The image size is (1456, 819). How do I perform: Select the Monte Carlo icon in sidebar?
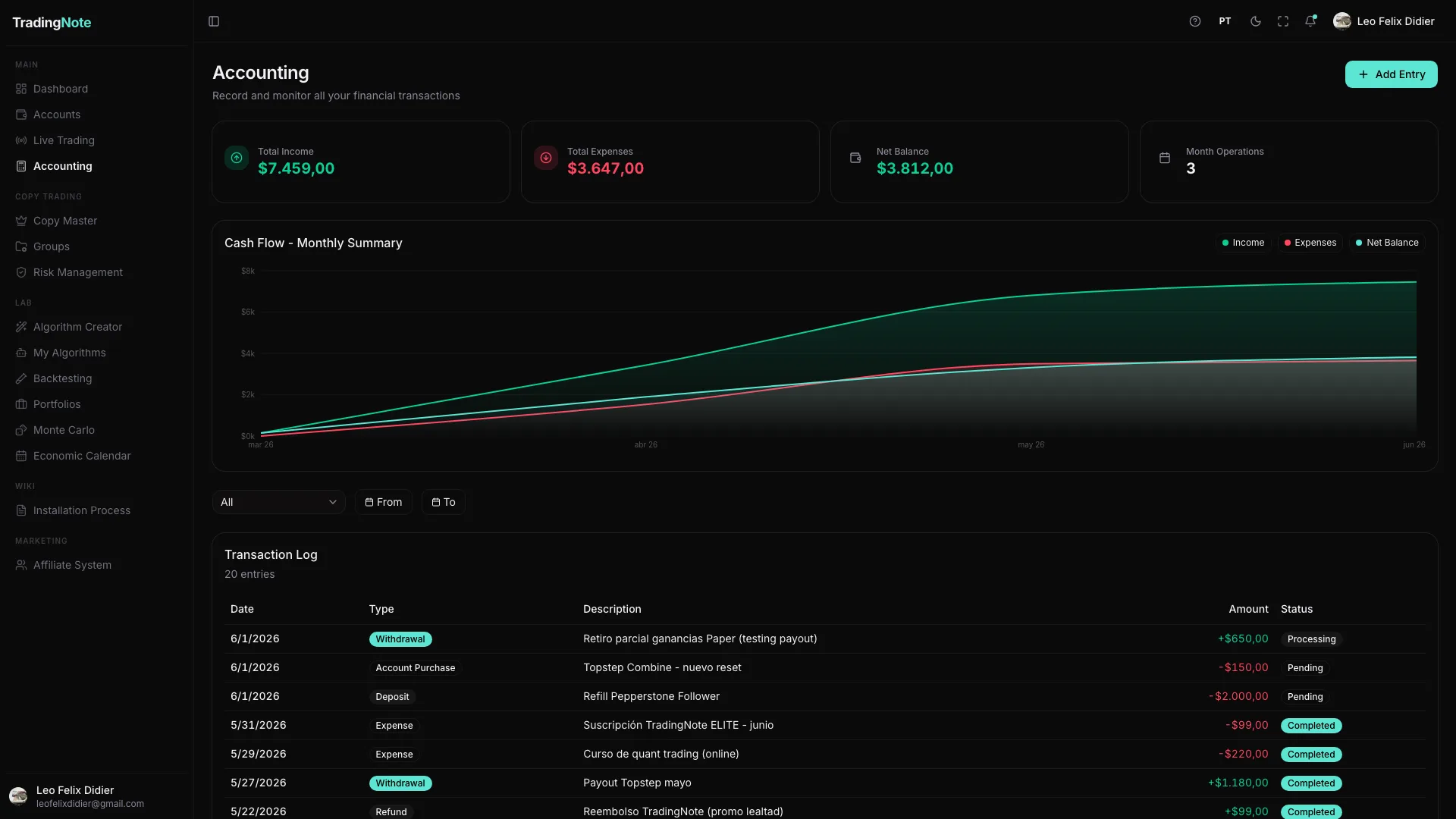click(x=21, y=430)
